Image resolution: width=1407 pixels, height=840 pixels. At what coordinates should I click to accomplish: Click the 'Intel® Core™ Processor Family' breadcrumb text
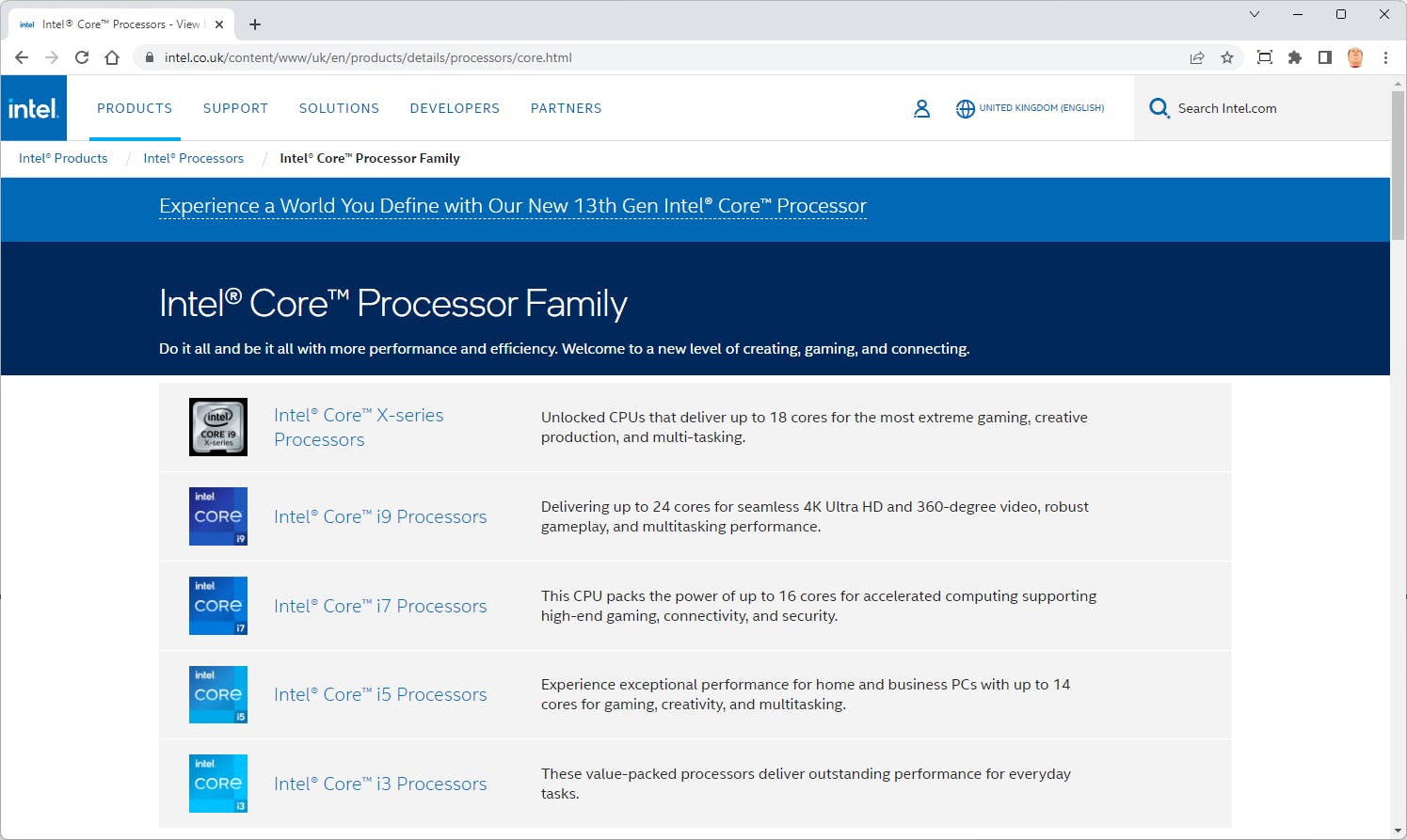click(x=370, y=158)
